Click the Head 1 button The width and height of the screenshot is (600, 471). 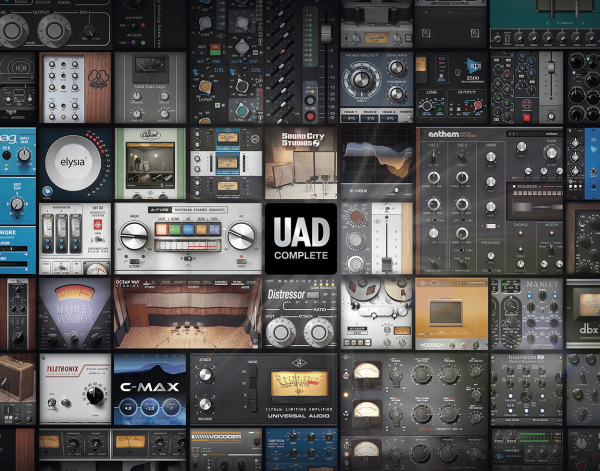pos(351,119)
